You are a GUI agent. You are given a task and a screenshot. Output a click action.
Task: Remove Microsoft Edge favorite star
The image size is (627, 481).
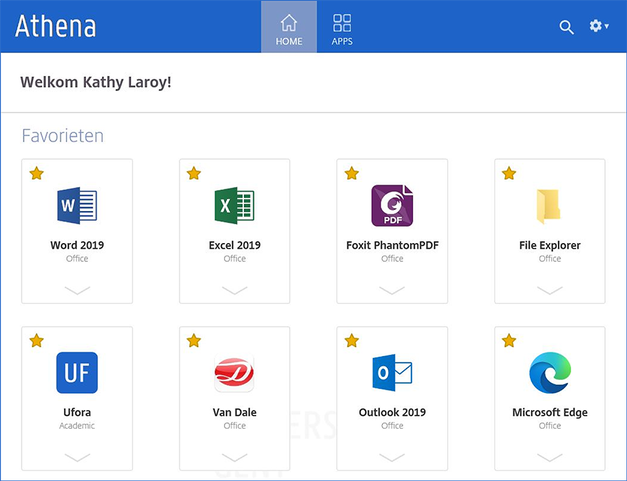point(509,341)
